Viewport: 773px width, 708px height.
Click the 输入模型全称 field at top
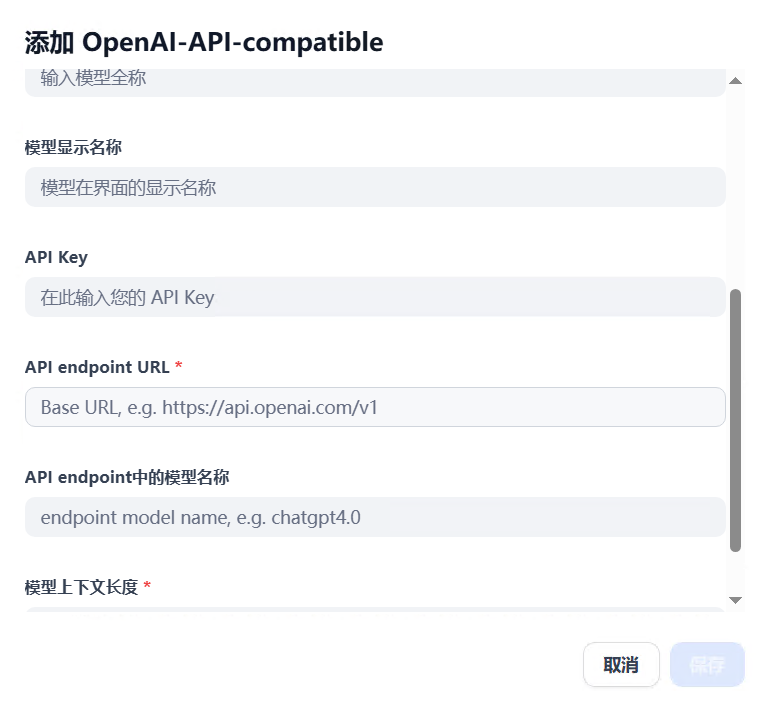tap(375, 80)
